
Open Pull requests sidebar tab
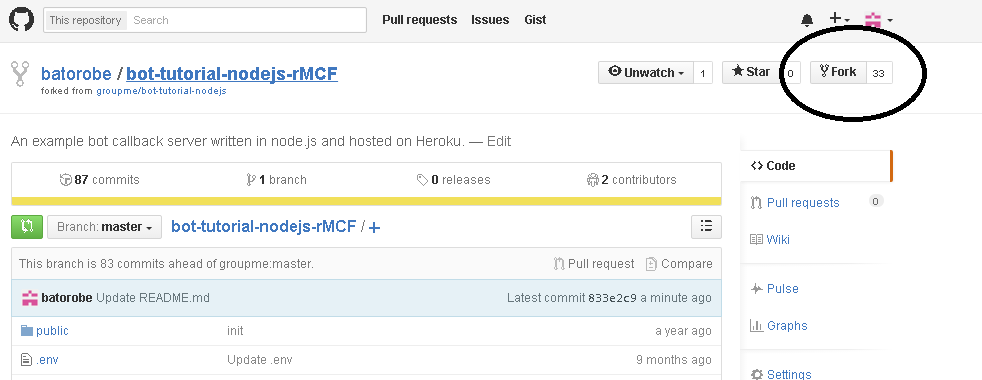coord(803,203)
